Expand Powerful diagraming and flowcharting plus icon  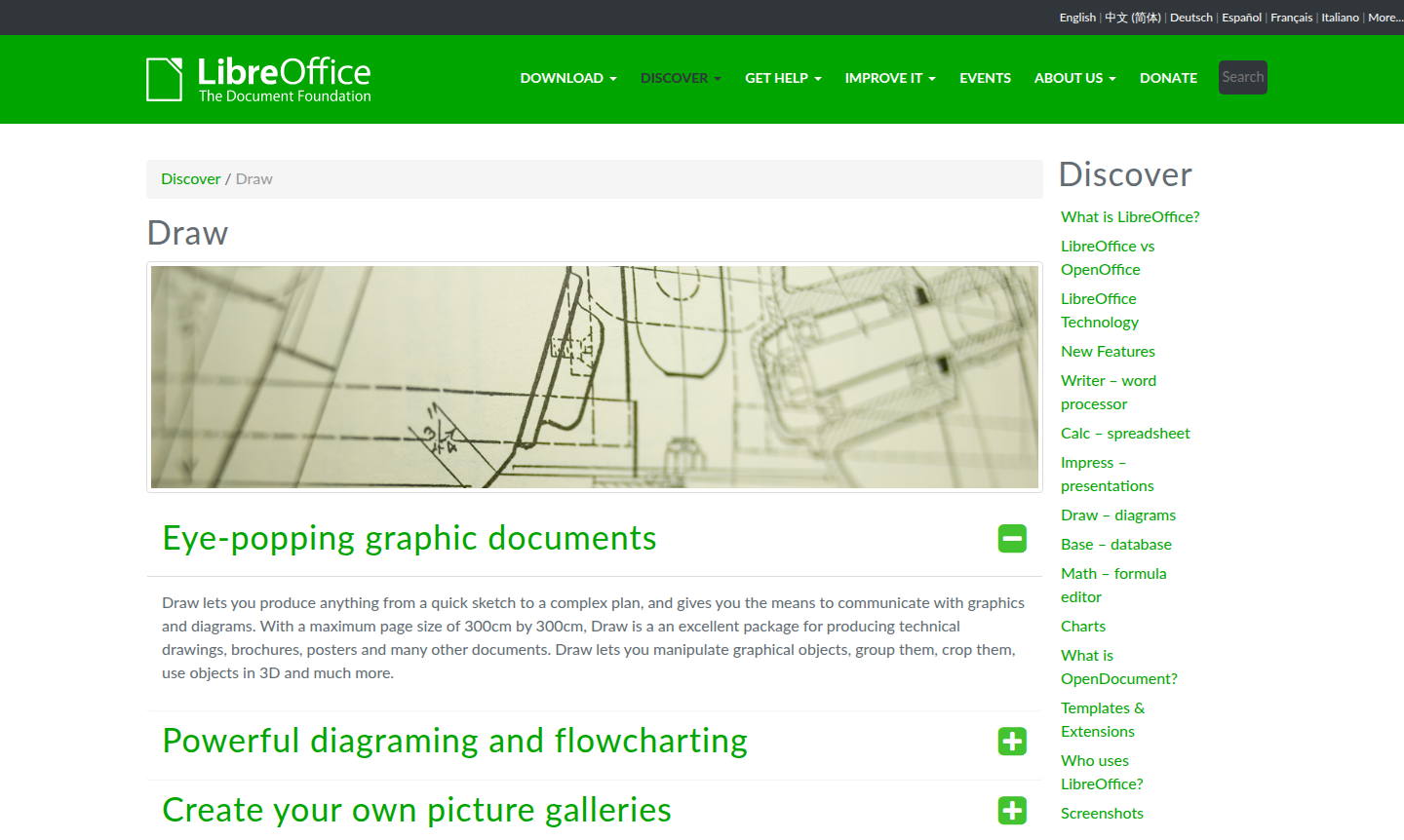[1012, 742]
